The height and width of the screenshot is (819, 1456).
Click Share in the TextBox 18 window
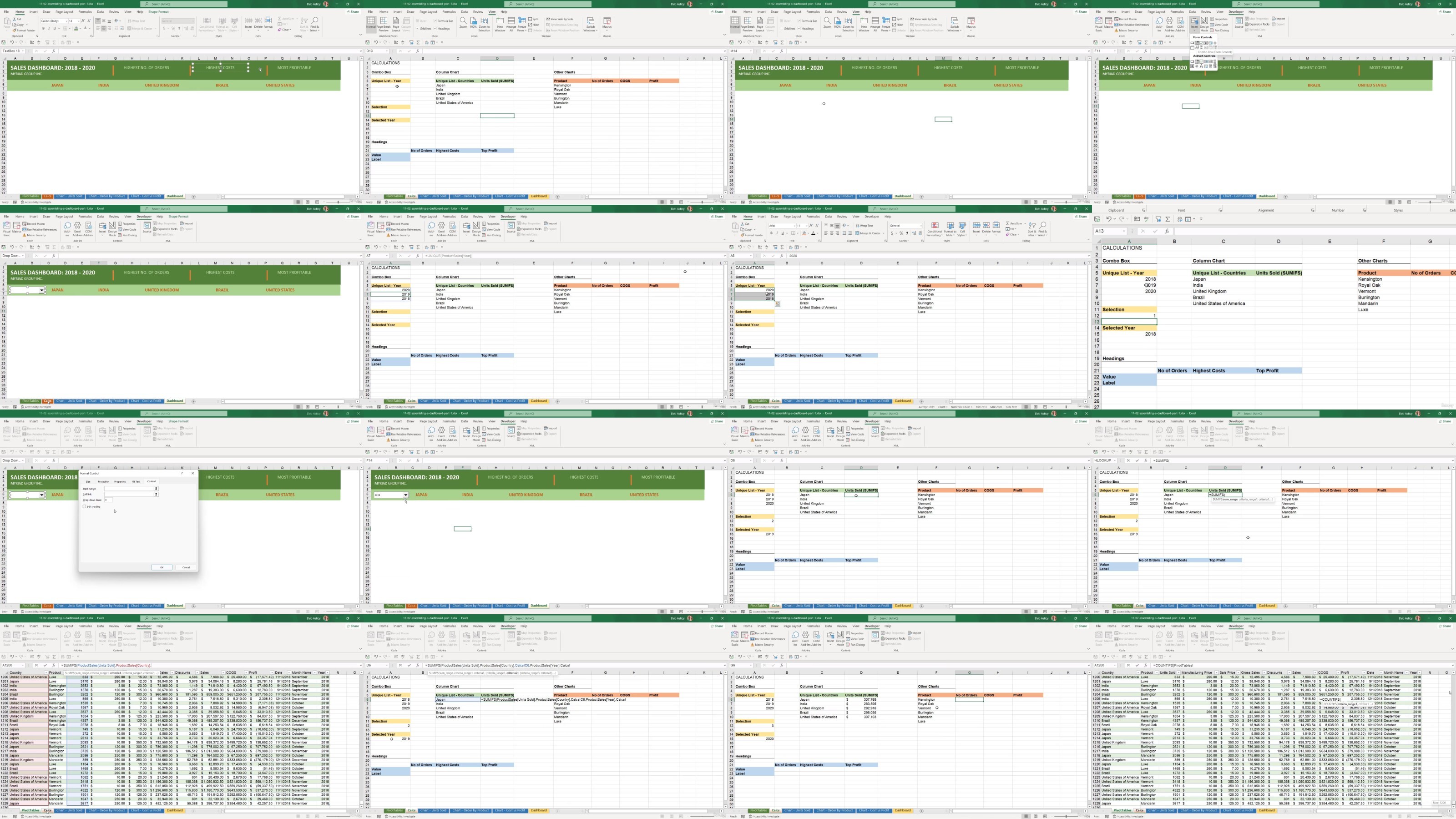[x=353, y=11]
